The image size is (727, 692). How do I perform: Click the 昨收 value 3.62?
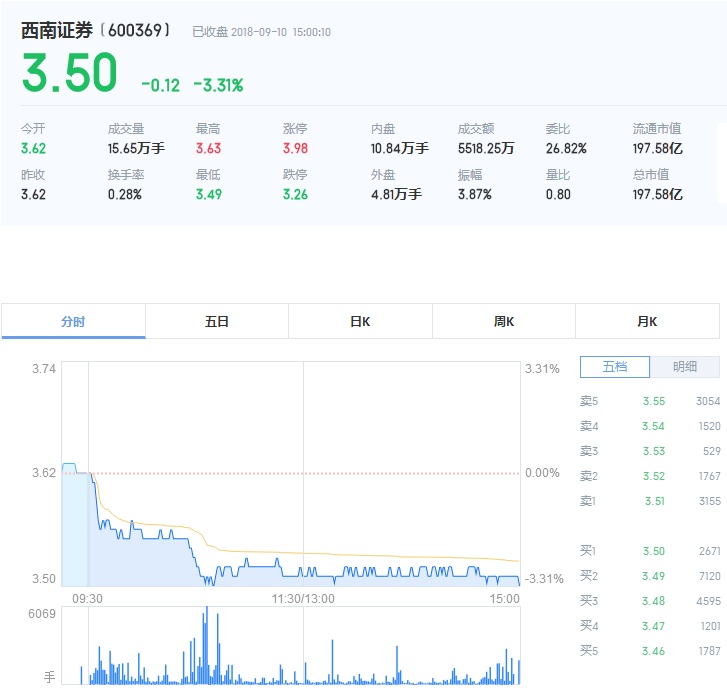click(x=33, y=194)
